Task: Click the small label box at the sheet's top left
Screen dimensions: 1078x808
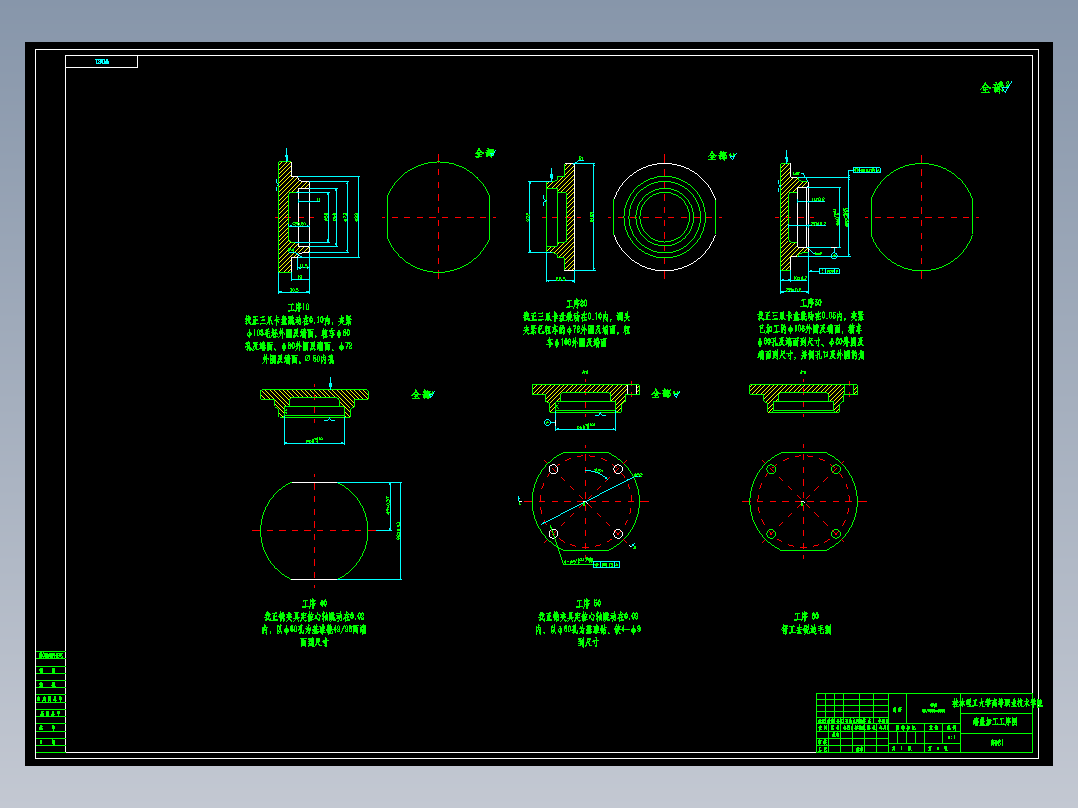Action: click(x=101, y=62)
